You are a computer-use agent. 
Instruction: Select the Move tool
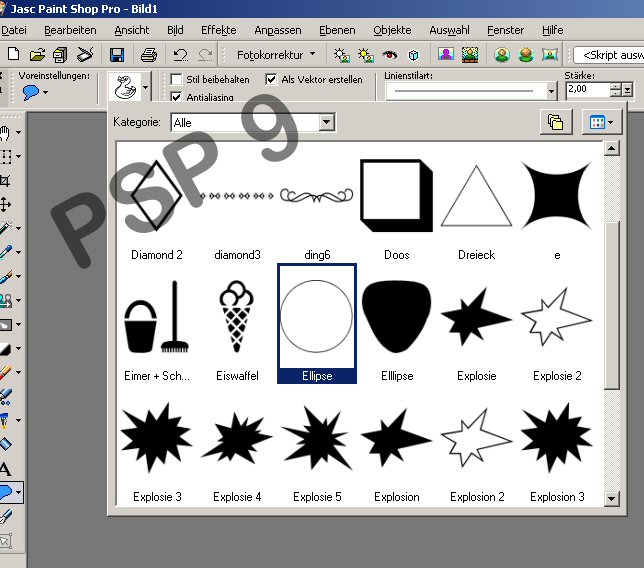5,205
